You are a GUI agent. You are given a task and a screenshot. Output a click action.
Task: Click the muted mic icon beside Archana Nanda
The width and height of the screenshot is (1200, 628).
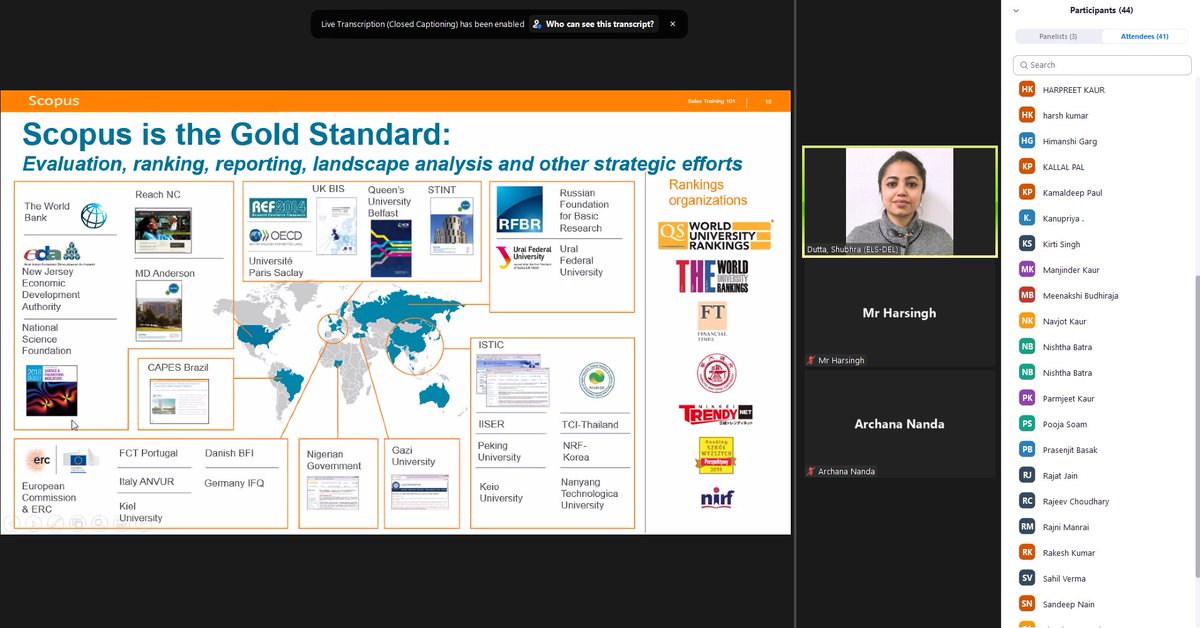pyautogui.click(x=811, y=471)
